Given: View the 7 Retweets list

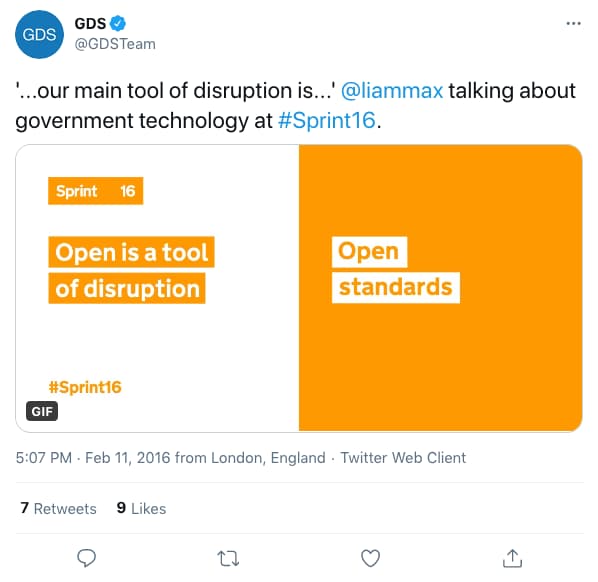Looking at the screenshot, I should coord(58,508).
